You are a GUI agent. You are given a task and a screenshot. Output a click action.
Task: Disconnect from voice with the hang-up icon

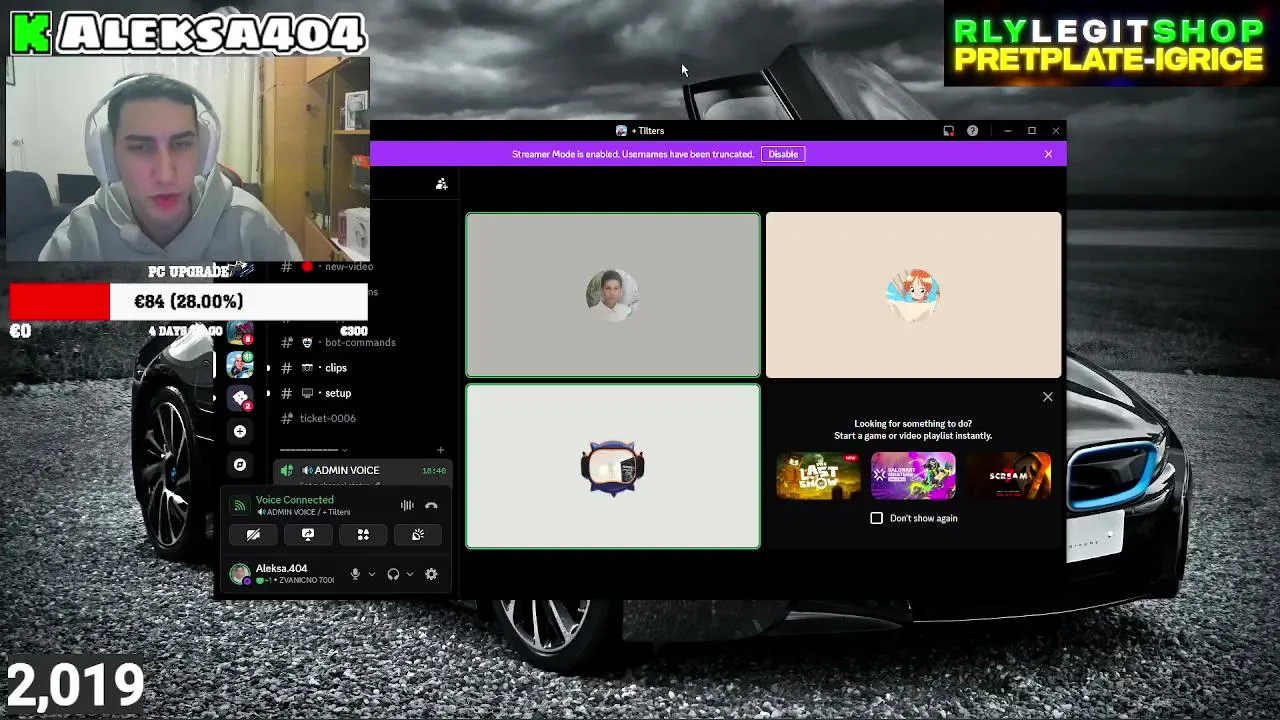[431, 506]
